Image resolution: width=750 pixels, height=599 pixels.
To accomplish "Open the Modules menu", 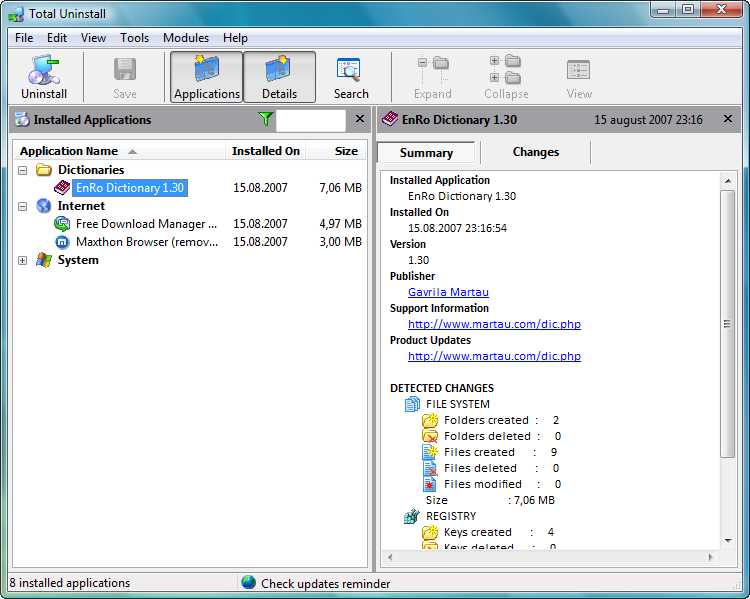I will pos(186,38).
